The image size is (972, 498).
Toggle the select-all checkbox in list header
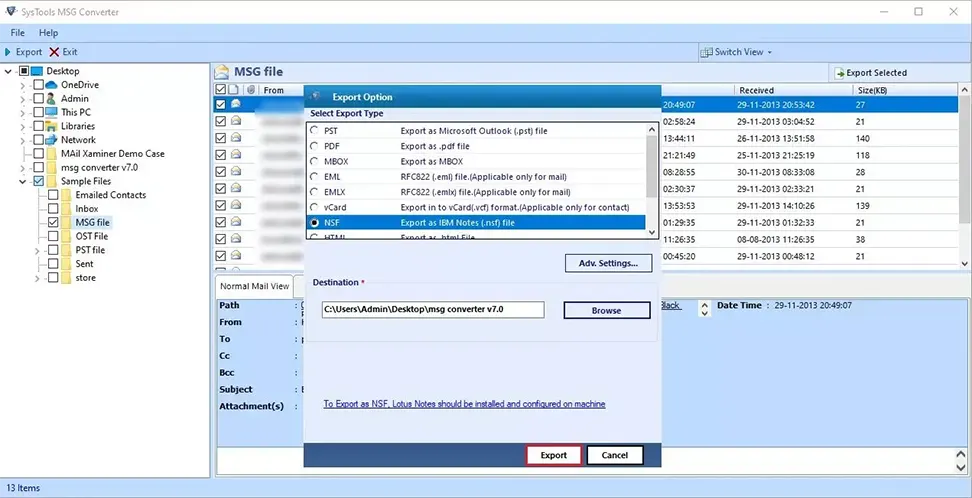tap(220, 90)
